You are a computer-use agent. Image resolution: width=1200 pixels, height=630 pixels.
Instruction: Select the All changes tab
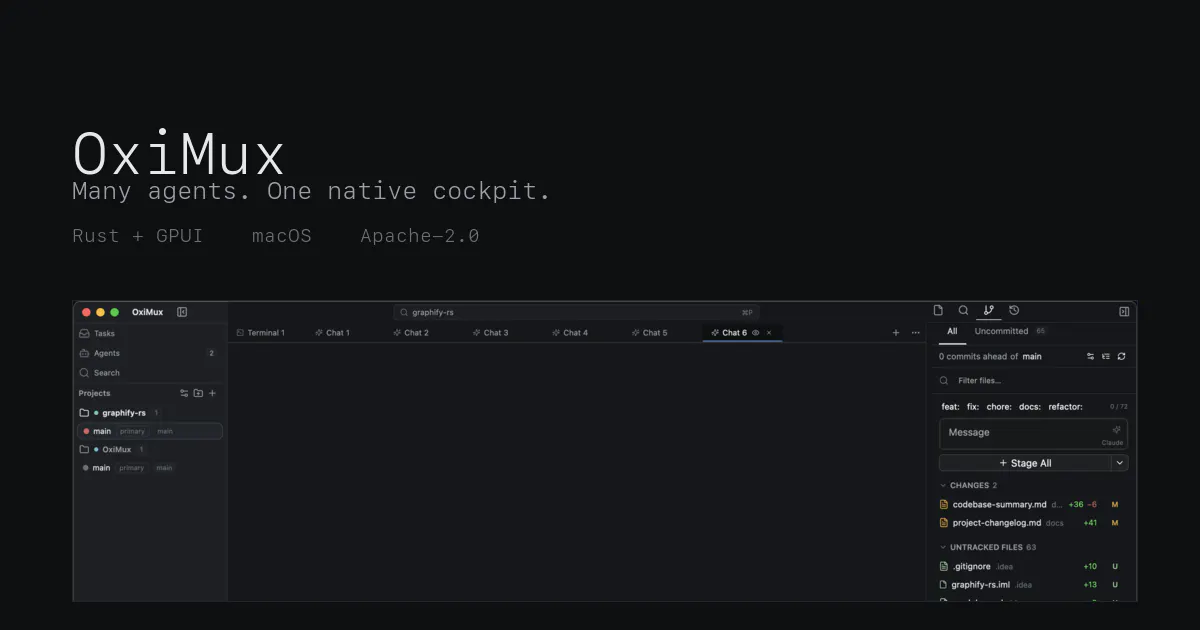click(x=952, y=331)
